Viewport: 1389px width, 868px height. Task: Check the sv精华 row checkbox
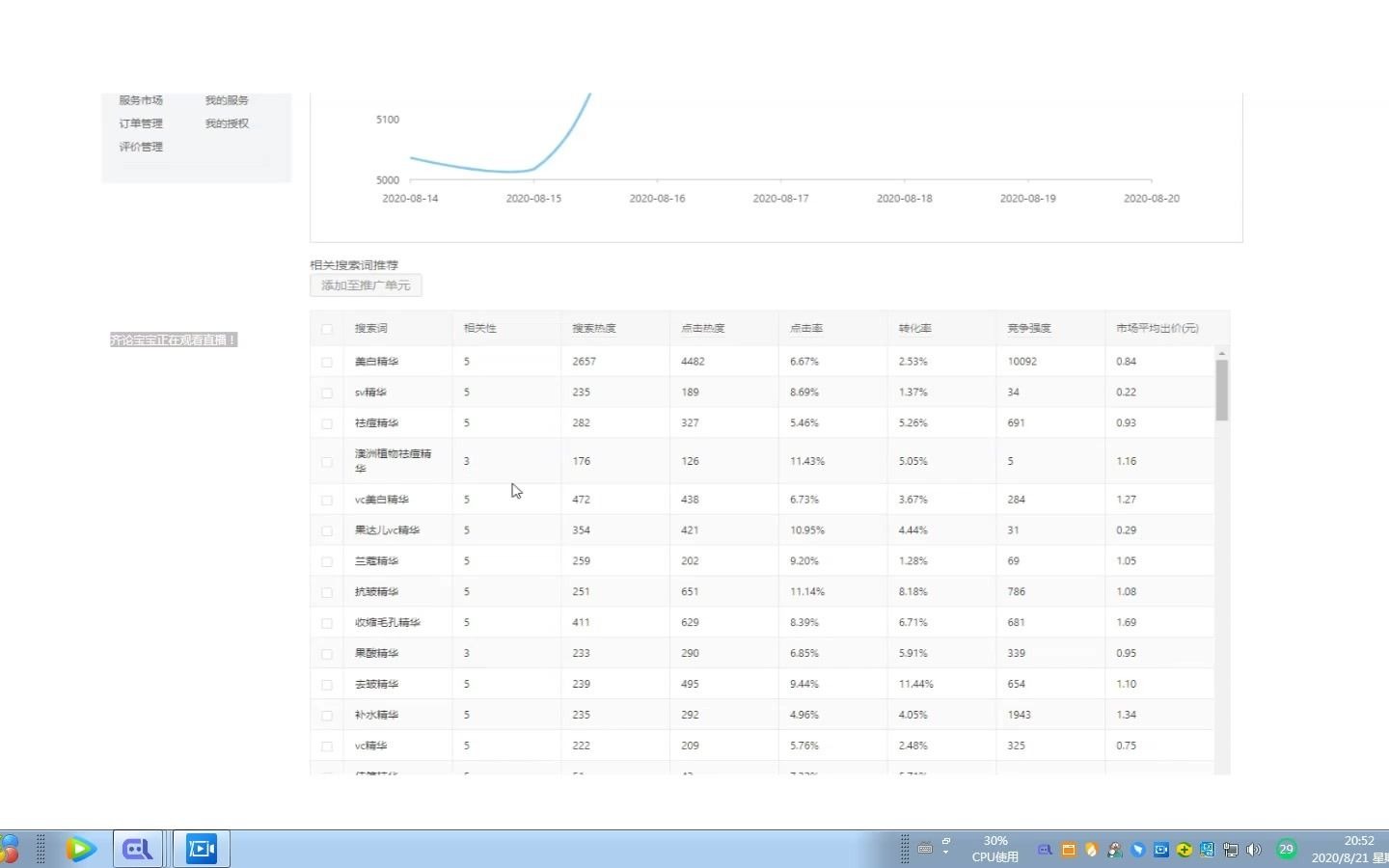tap(327, 393)
